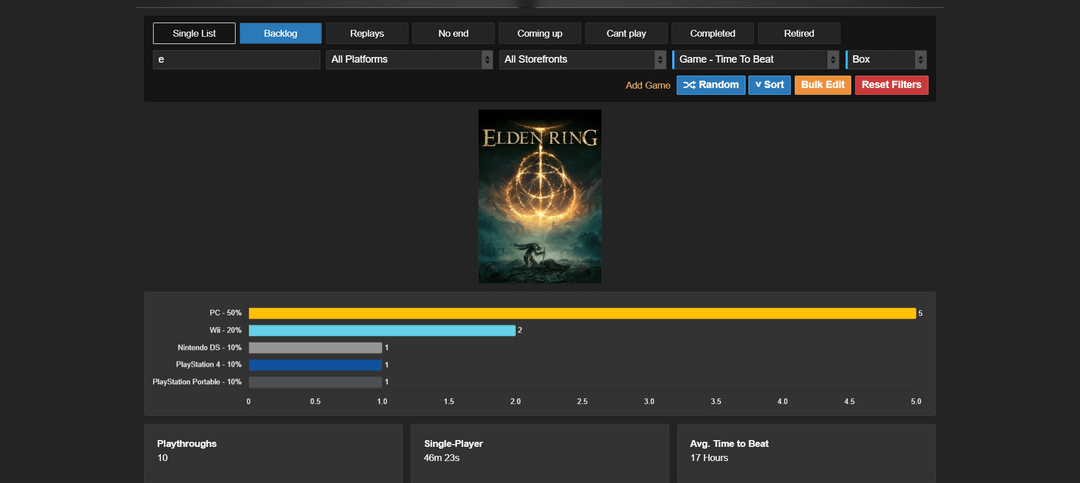Toggle the Replays filter
The height and width of the screenshot is (483, 1080).
coord(367,33)
